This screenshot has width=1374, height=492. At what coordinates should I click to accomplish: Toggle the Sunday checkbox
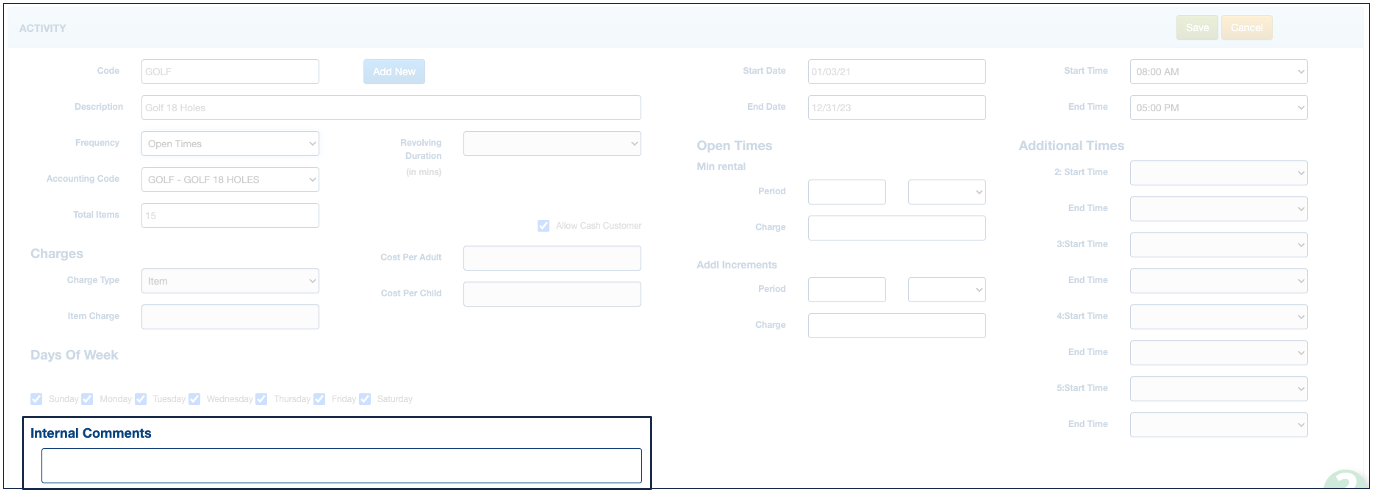37,399
